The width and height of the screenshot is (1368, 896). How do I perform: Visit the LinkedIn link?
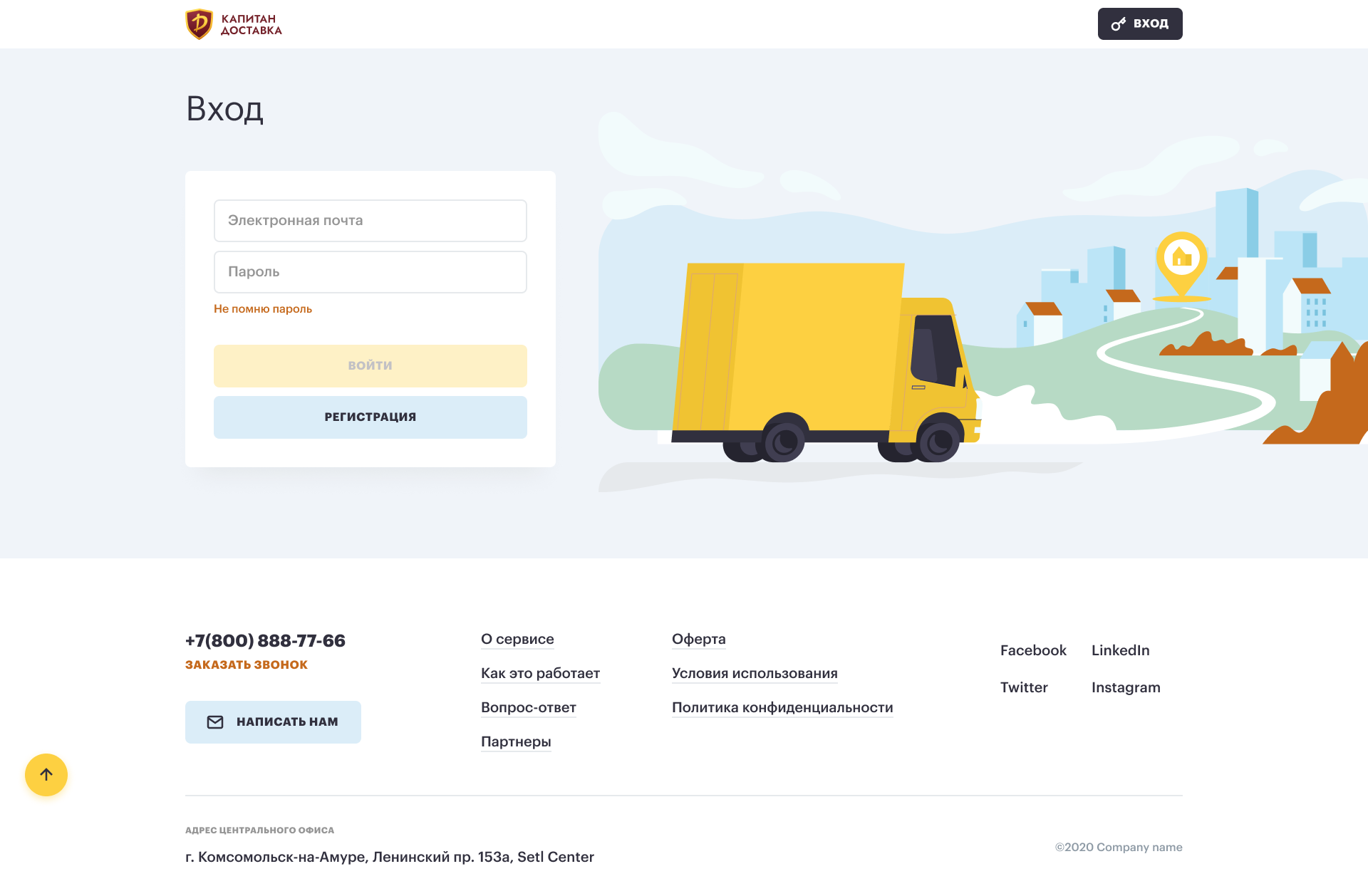click(x=1120, y=650)
